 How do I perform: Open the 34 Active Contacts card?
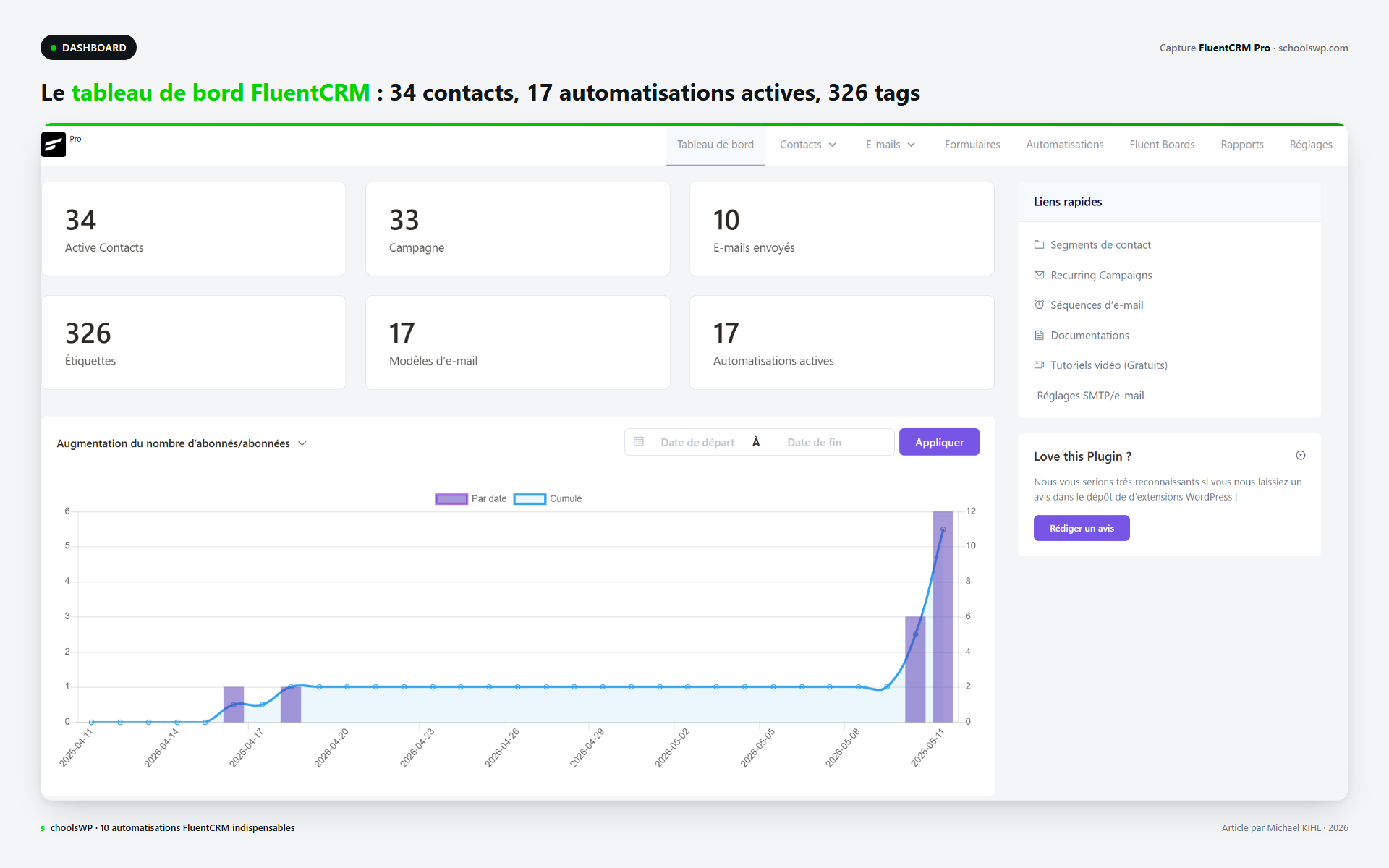click(x=194, y=229)
